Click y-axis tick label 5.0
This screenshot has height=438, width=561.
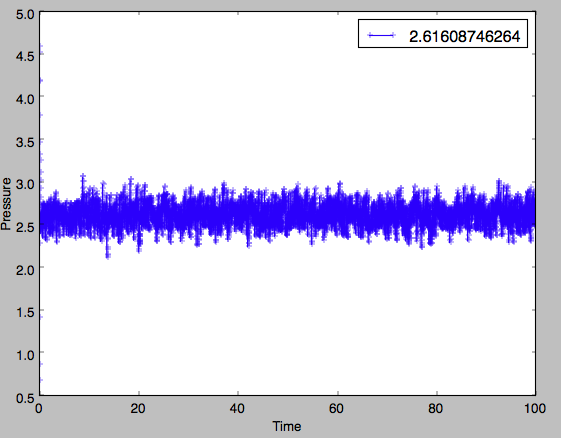pyautogui.click(x=25, y=15)
